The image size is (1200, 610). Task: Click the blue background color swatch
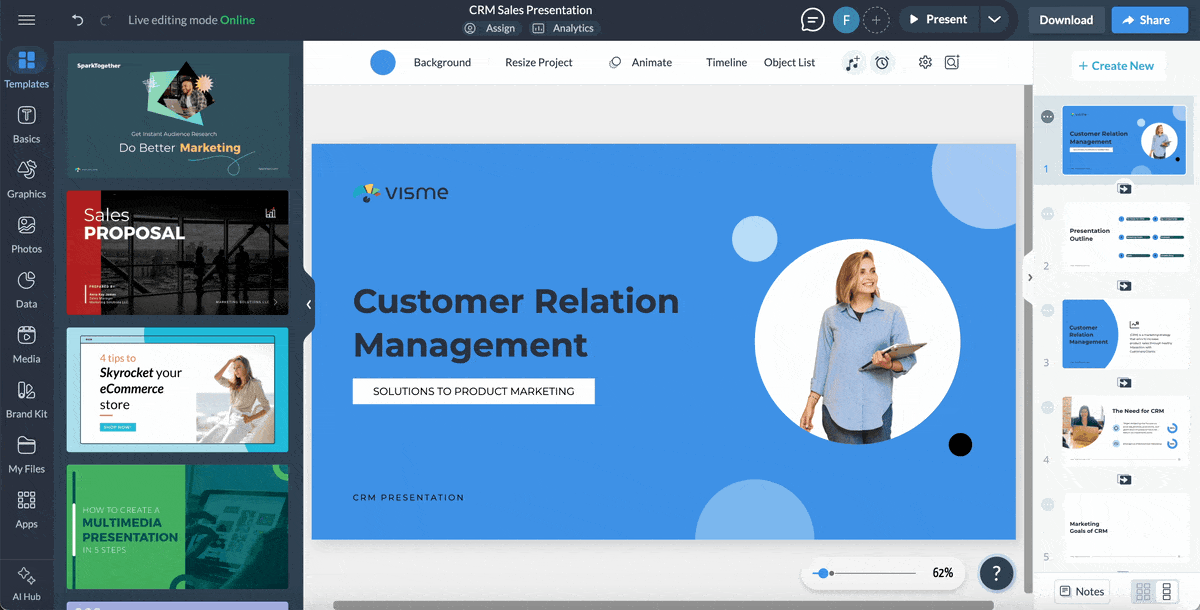(x=383, y=63)
